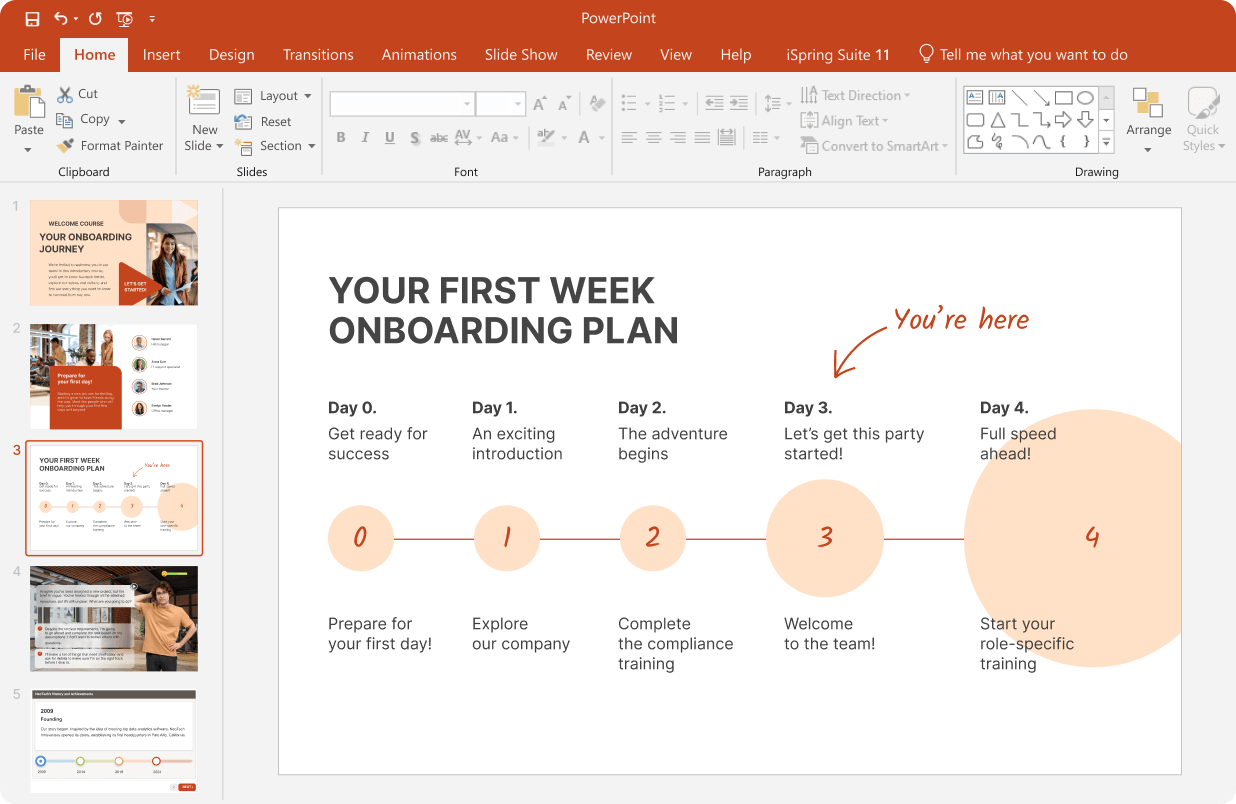This screenshot has height=804, width=1236.
Task: Click the Reset slide icon
Action: click(243, 122)
